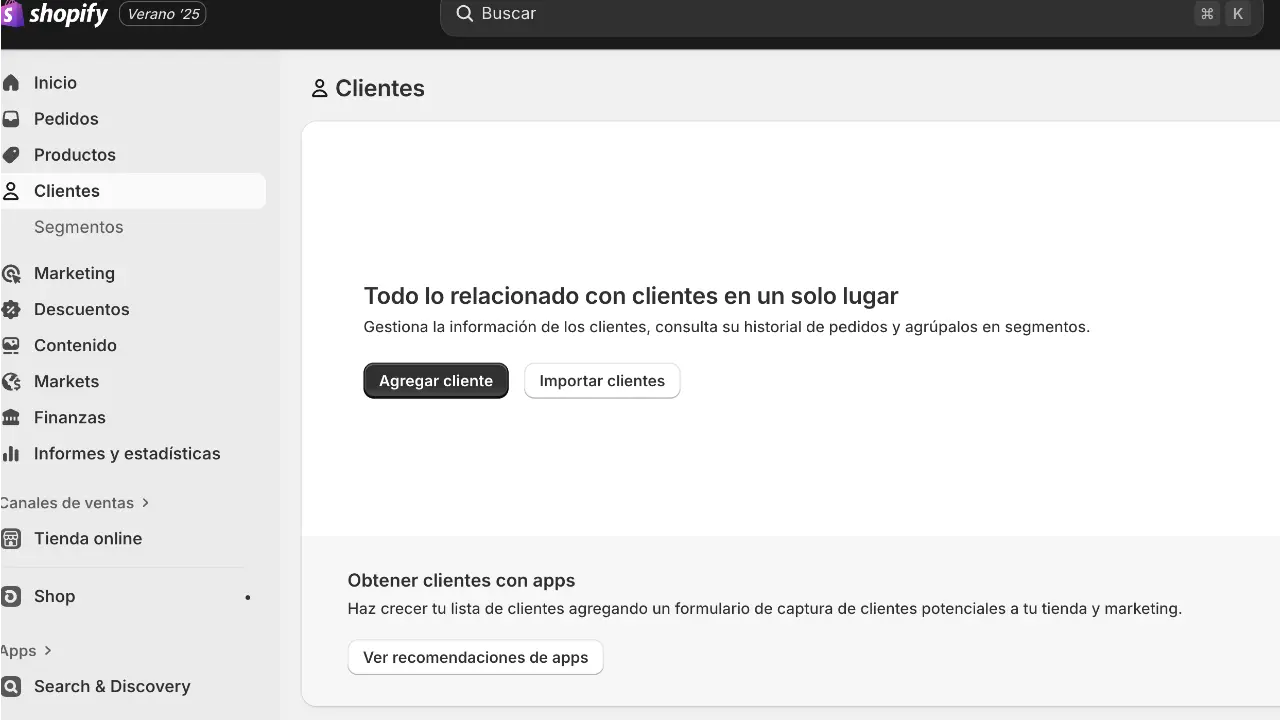Open the Shop sales channel

(x=54, y=596)
